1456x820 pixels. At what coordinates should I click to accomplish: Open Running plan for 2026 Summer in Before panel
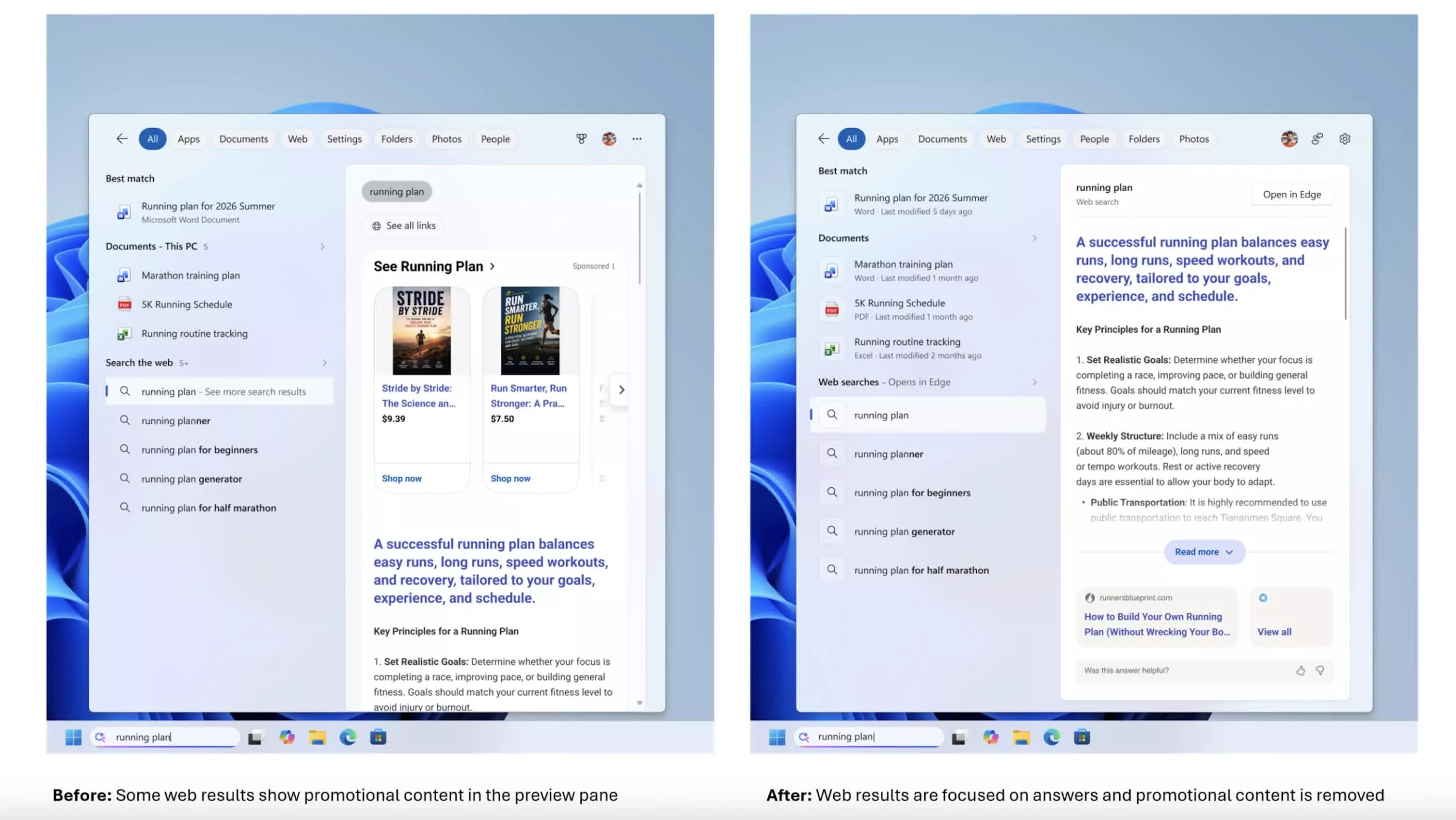tap(219, 213)
